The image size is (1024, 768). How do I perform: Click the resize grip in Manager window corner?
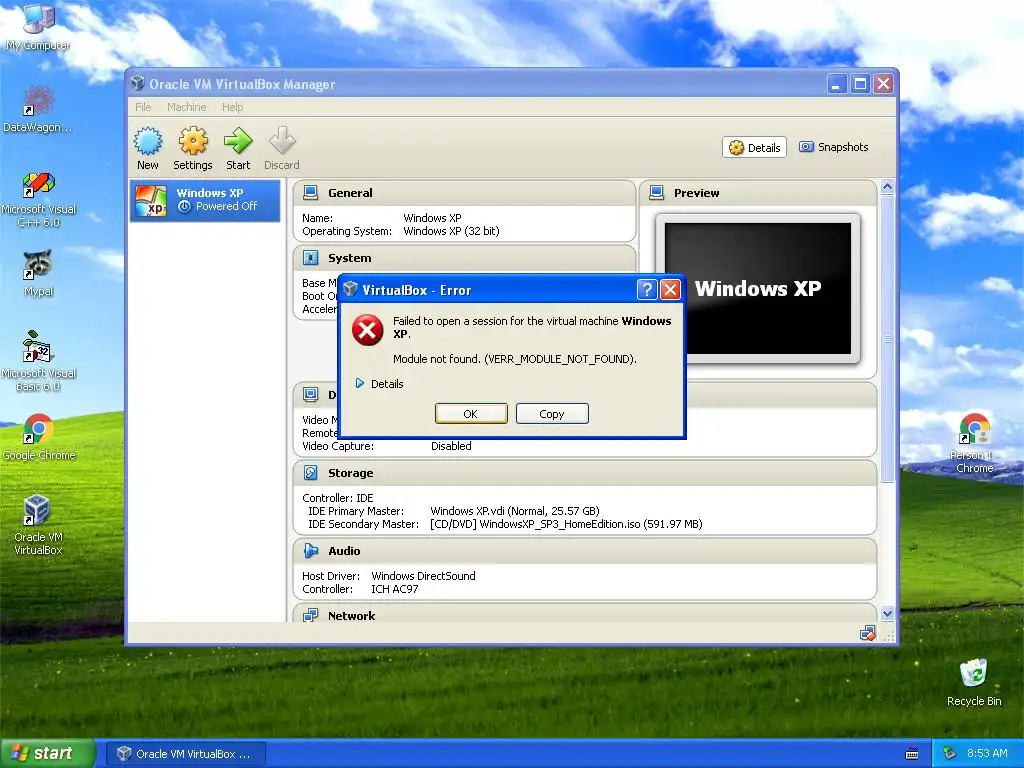click(x=889, y=636)
